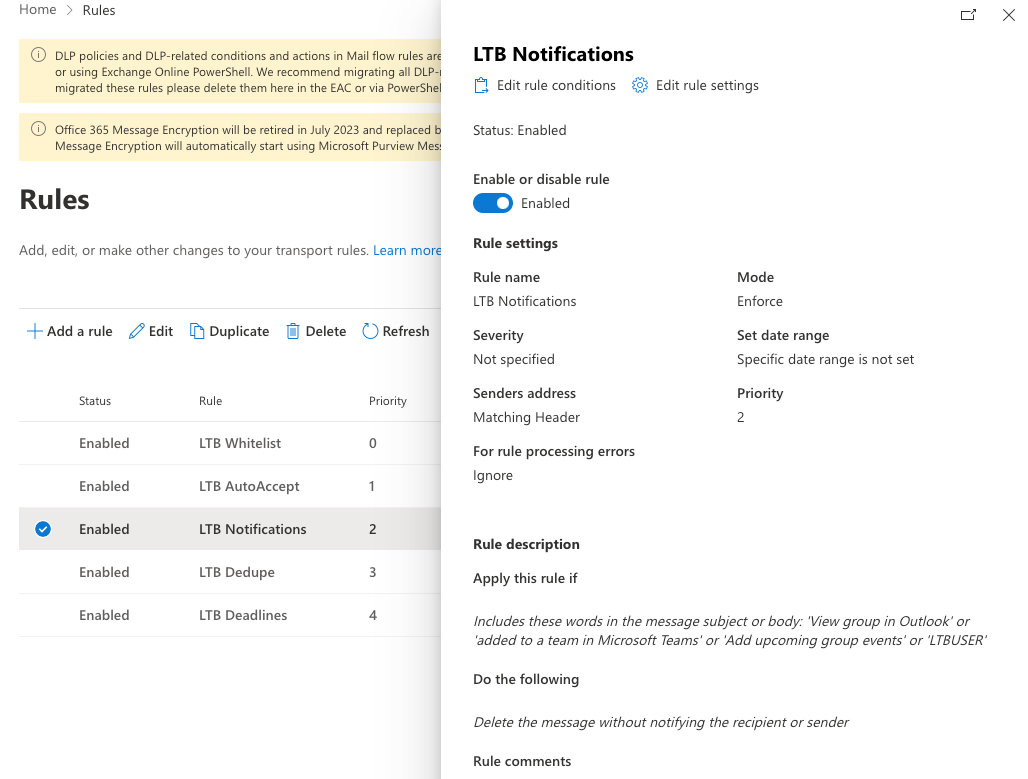Click priority value 4 of LTB Deadlines
Image resolution: width=1028 pixels, height=779 pixels.
373,615
